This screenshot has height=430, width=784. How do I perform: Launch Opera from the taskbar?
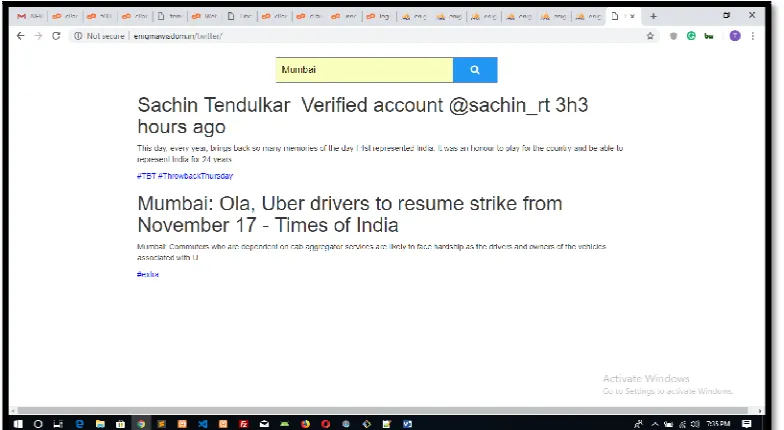click(x=326, y=424)
